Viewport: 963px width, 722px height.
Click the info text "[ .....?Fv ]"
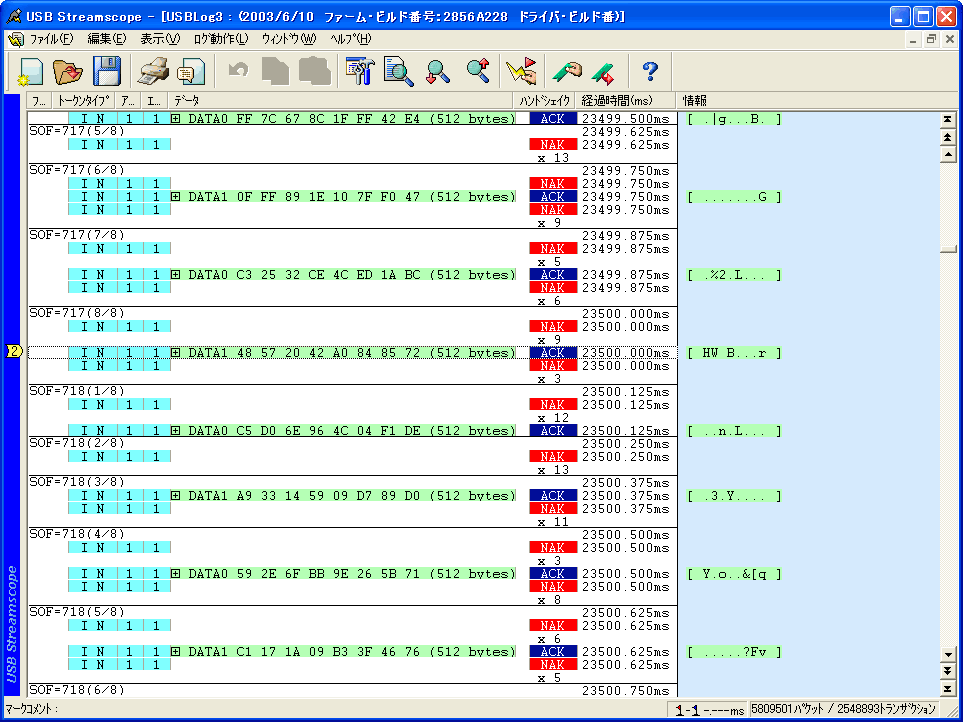734,651
